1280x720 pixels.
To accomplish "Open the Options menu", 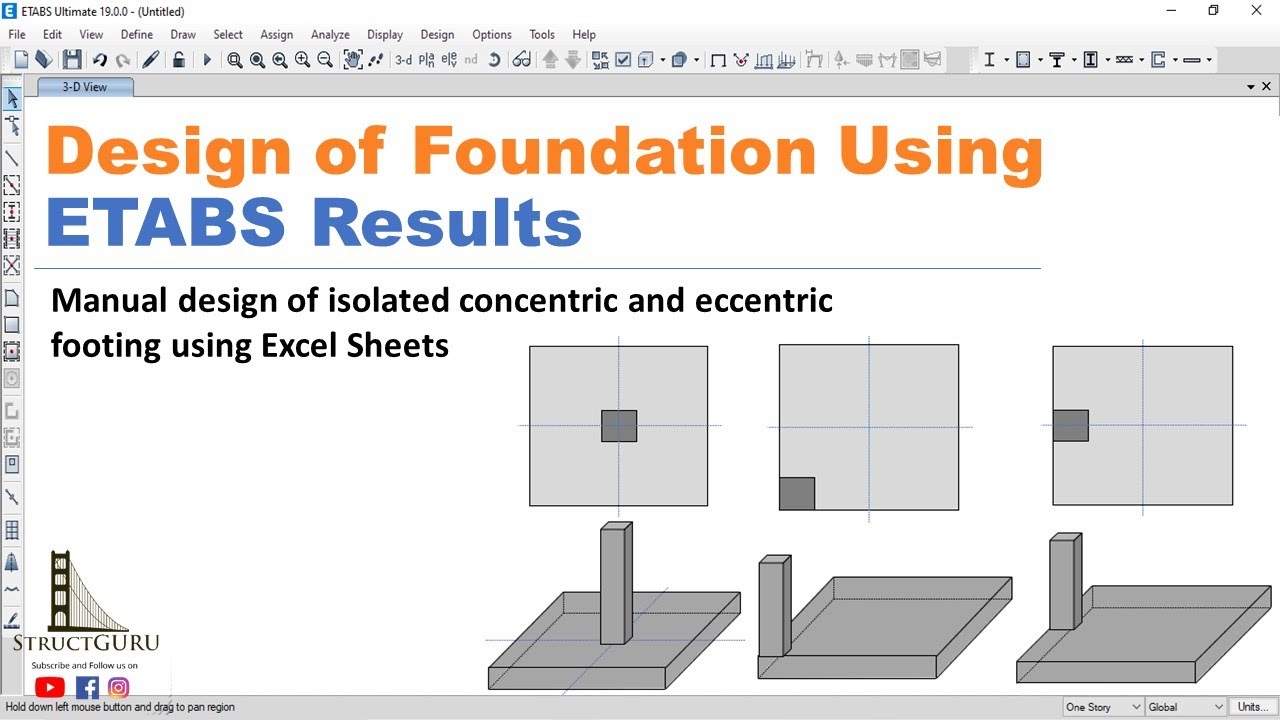I will (492, 34).
